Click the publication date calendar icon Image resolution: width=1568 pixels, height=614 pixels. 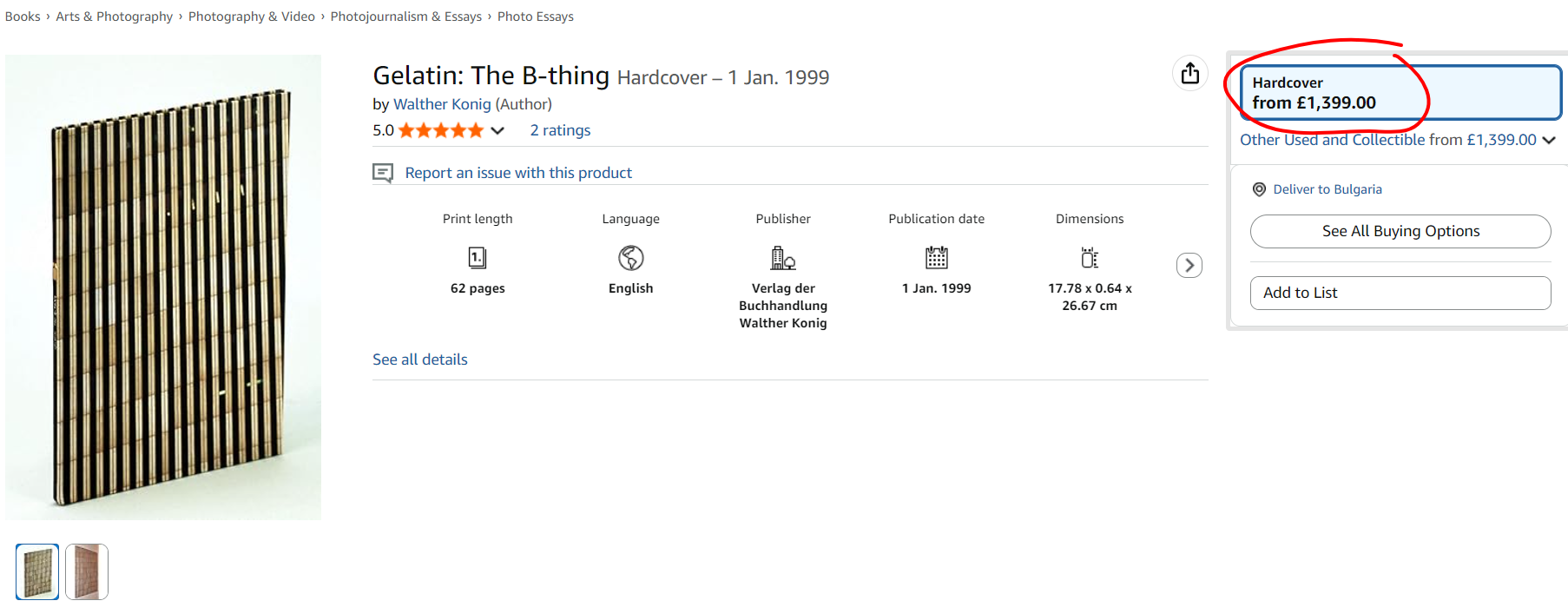[936, 258]
